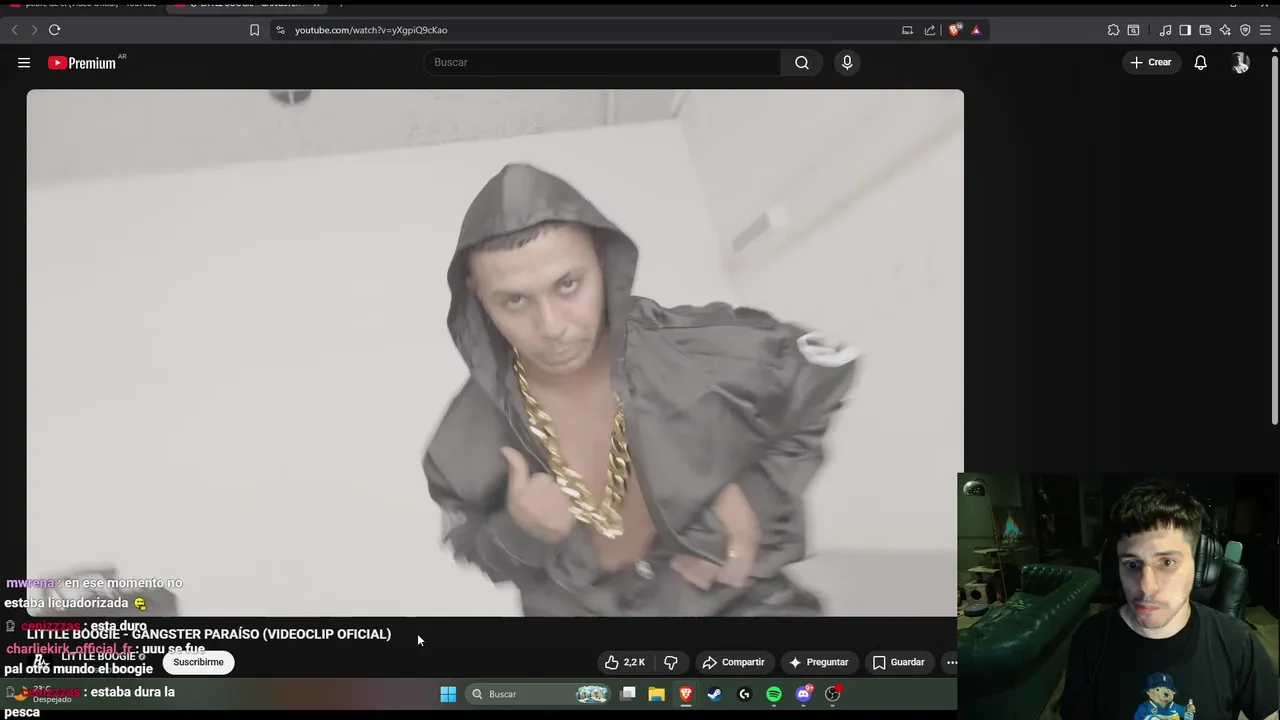Open Brave Shields lion icon
The image size is (1280, 720).
coord(954,30)
